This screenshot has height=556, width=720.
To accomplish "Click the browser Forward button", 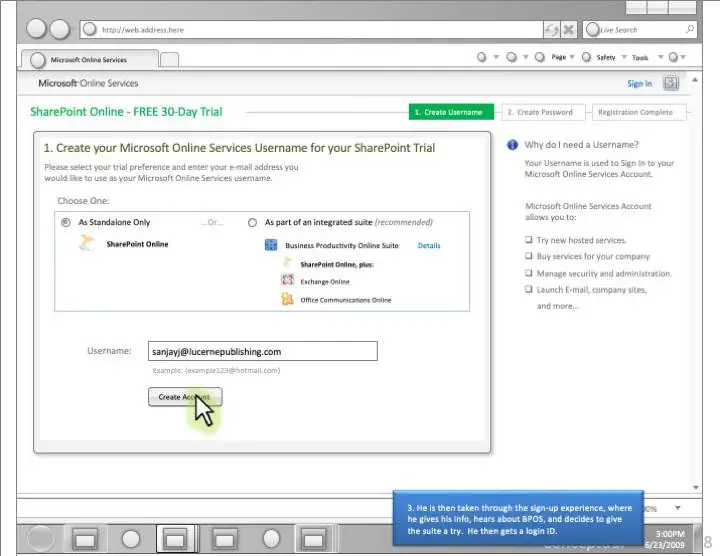I will (60, 29).
